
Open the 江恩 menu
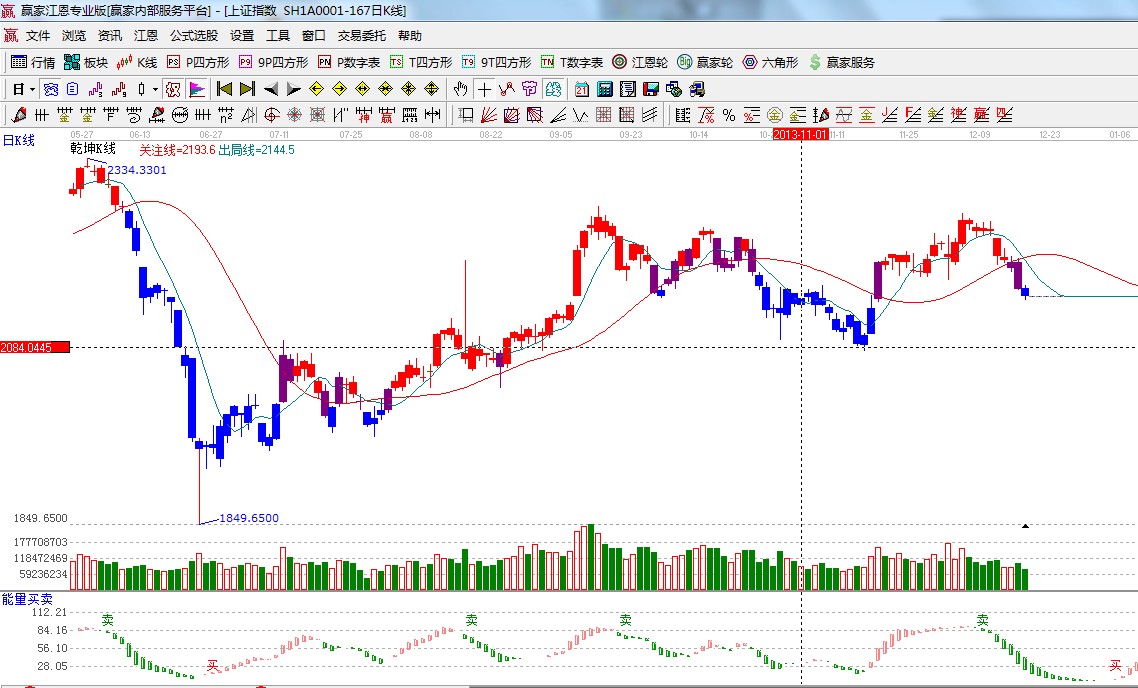[146, 36]
